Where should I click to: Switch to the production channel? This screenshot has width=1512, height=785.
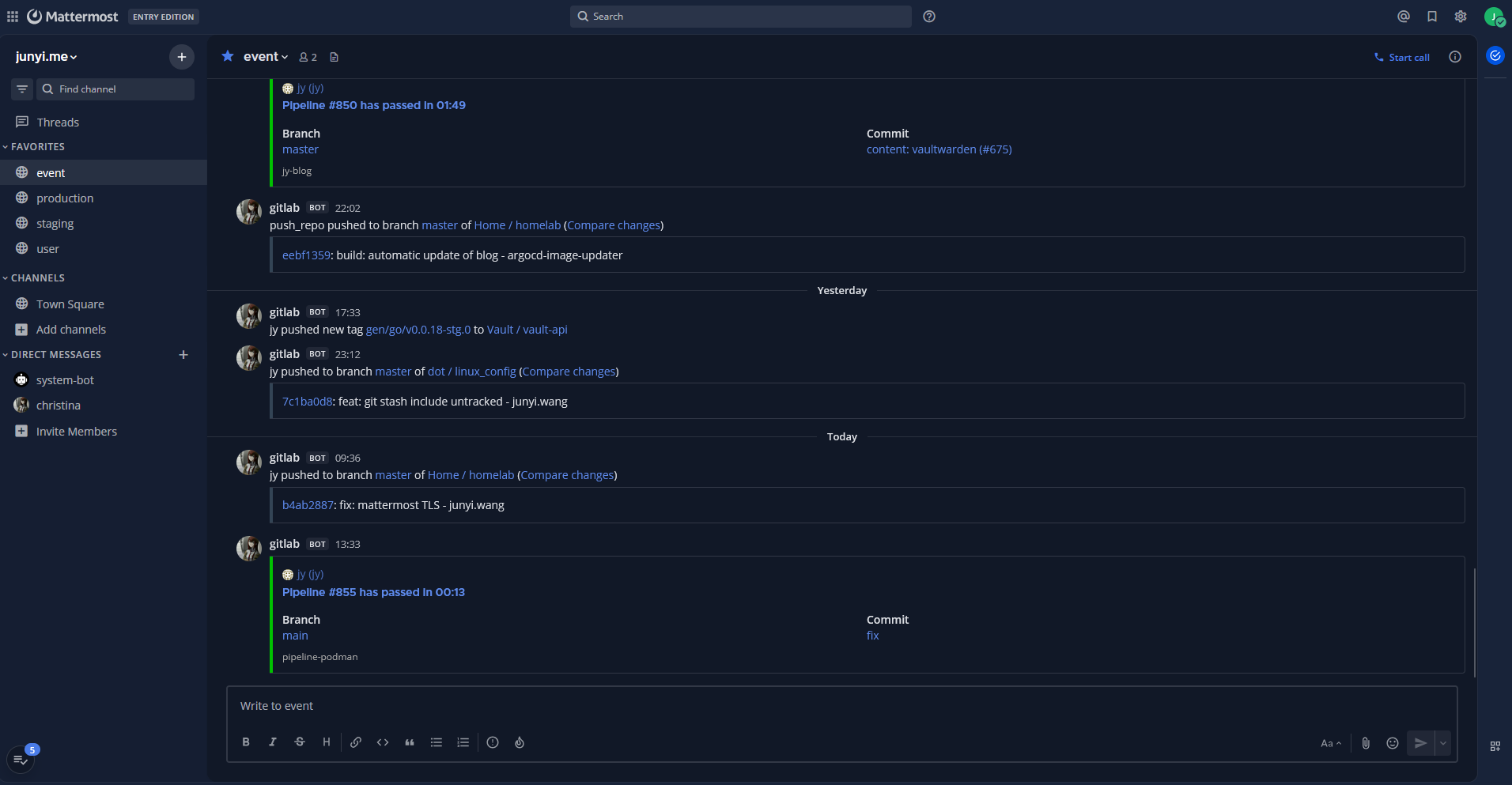65,198
